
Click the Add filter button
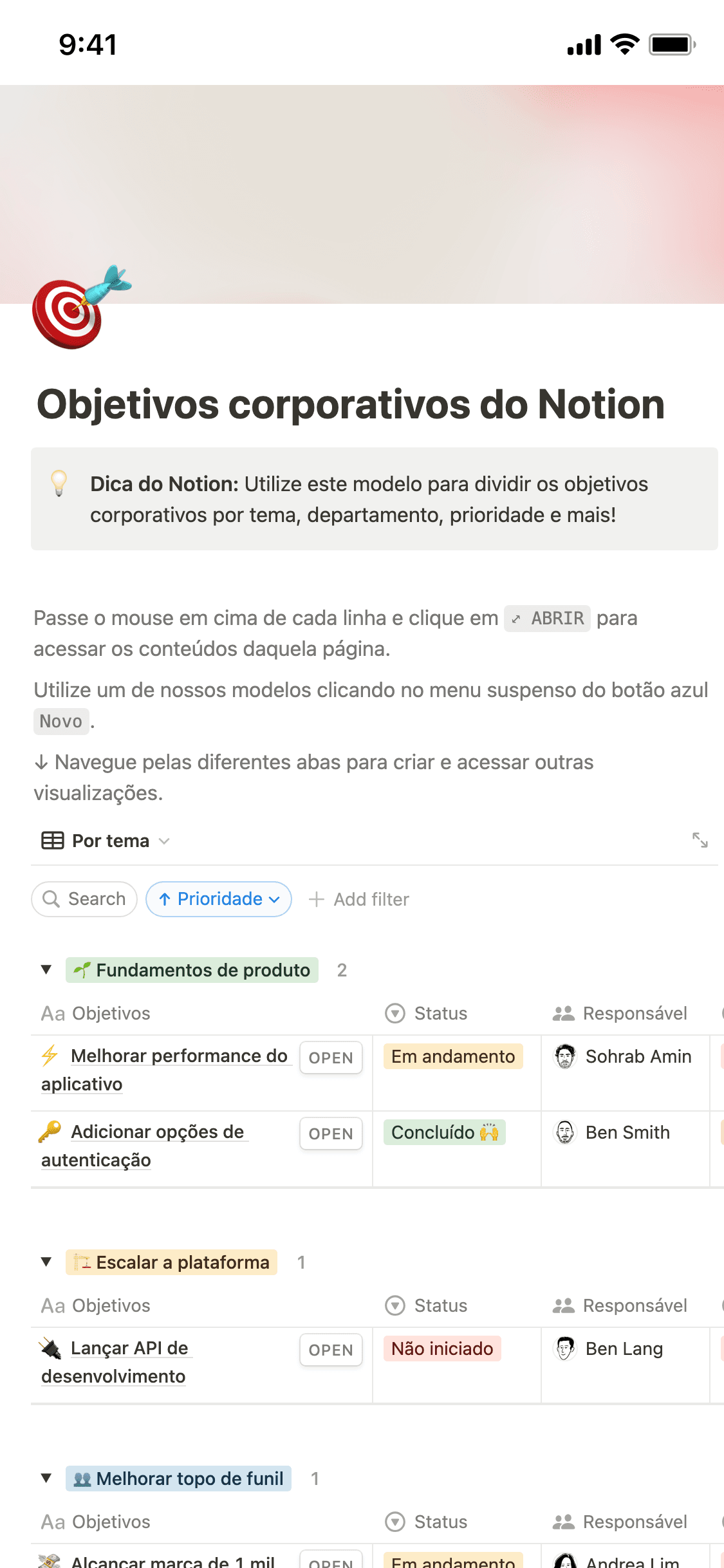pyautogui.click(x=359, y=899)
